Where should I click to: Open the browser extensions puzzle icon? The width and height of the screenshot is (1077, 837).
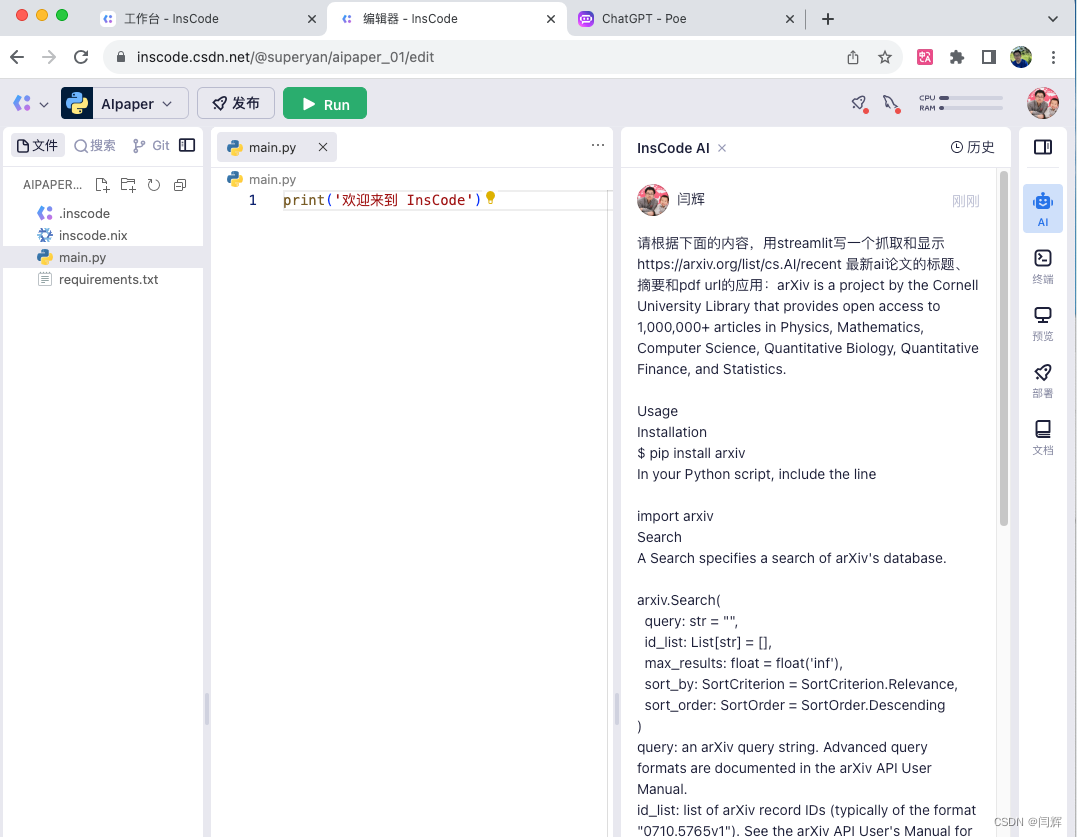pyautogui.click(x=957, y=57)
